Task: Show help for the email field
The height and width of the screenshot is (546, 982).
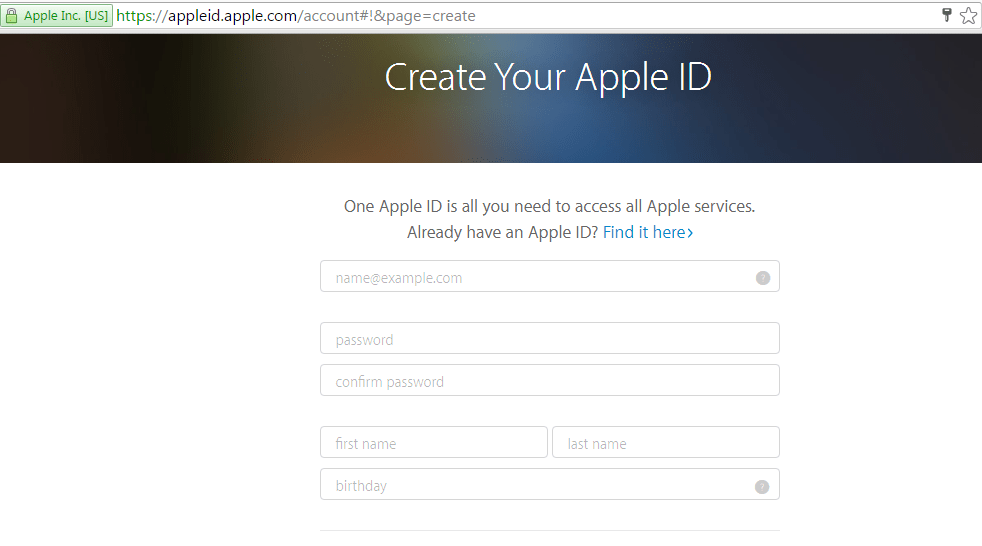Action: (762, 278)
